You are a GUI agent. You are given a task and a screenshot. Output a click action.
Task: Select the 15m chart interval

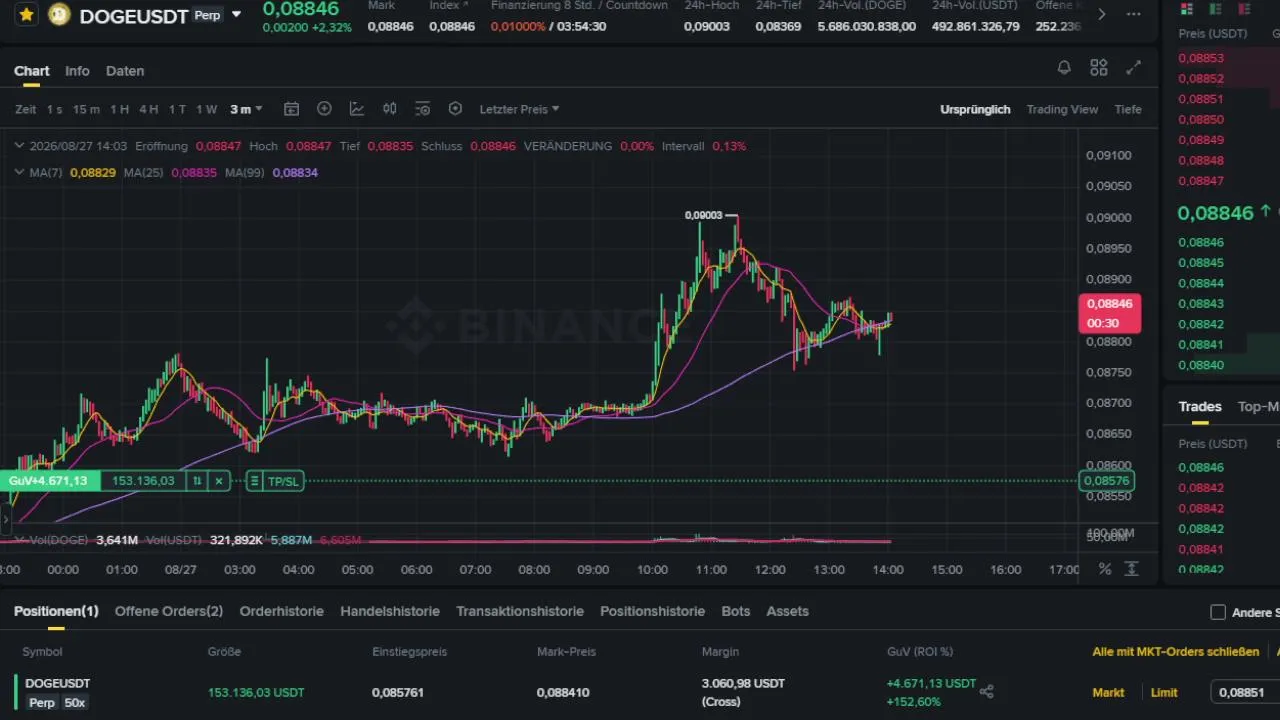pos(86,109)
